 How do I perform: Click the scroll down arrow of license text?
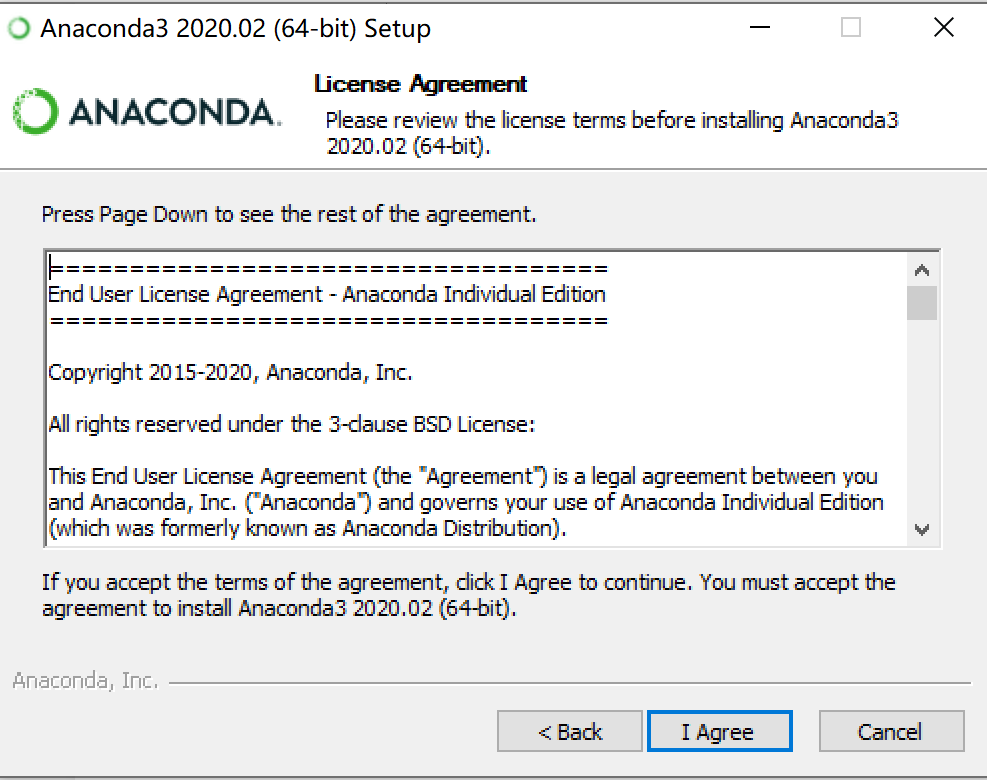922,529
